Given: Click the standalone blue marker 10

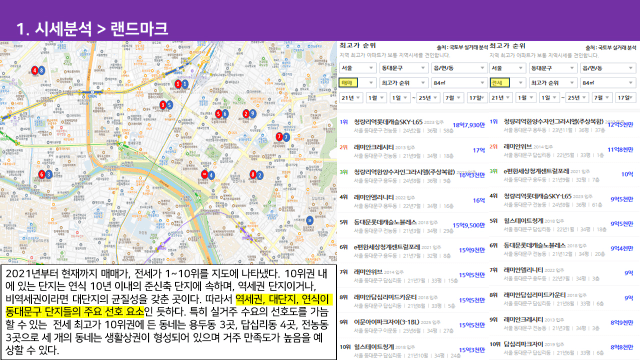Looking at the screenshot, I should [x=310, y=220].
